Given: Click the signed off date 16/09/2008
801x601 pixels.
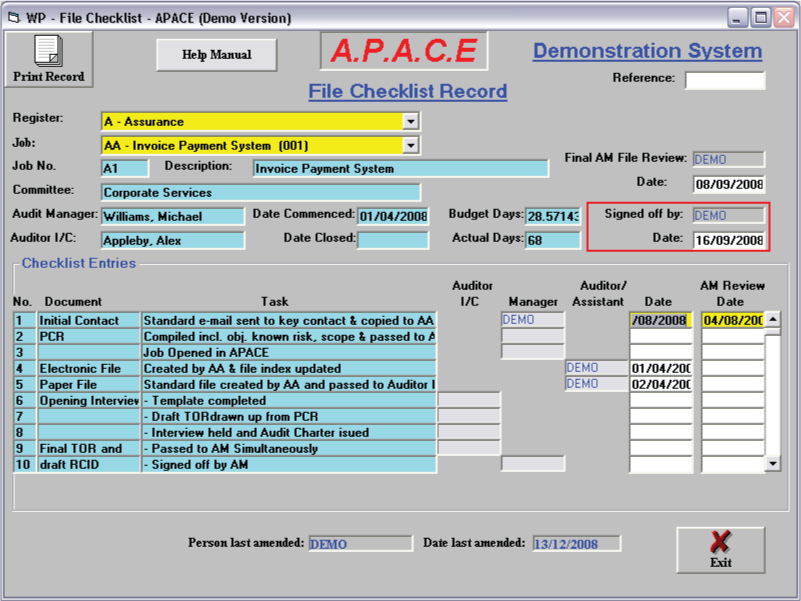Looking at the screenshot, I should pyautogui.click(x=729, y=240).
